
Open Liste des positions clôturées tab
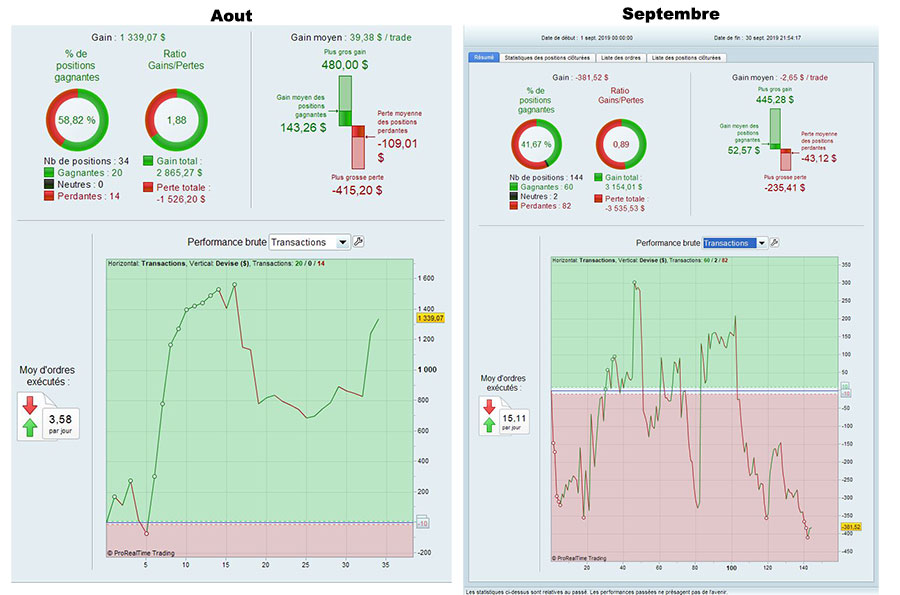pyautogui.click(x=686, y=57)
